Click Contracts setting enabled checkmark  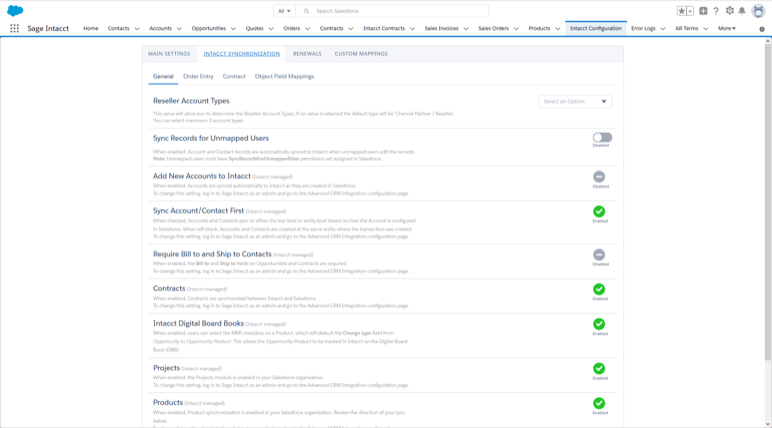pyautogui.click(x=599, y=289)
